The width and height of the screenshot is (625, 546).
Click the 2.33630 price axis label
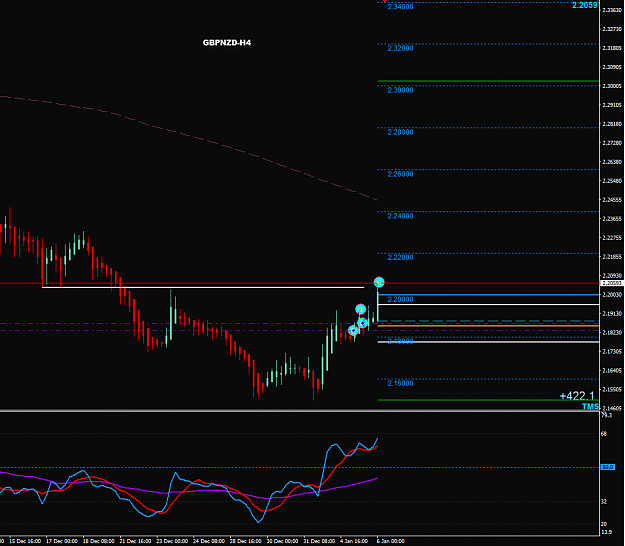pyautogui.click(x=612, y=10)
